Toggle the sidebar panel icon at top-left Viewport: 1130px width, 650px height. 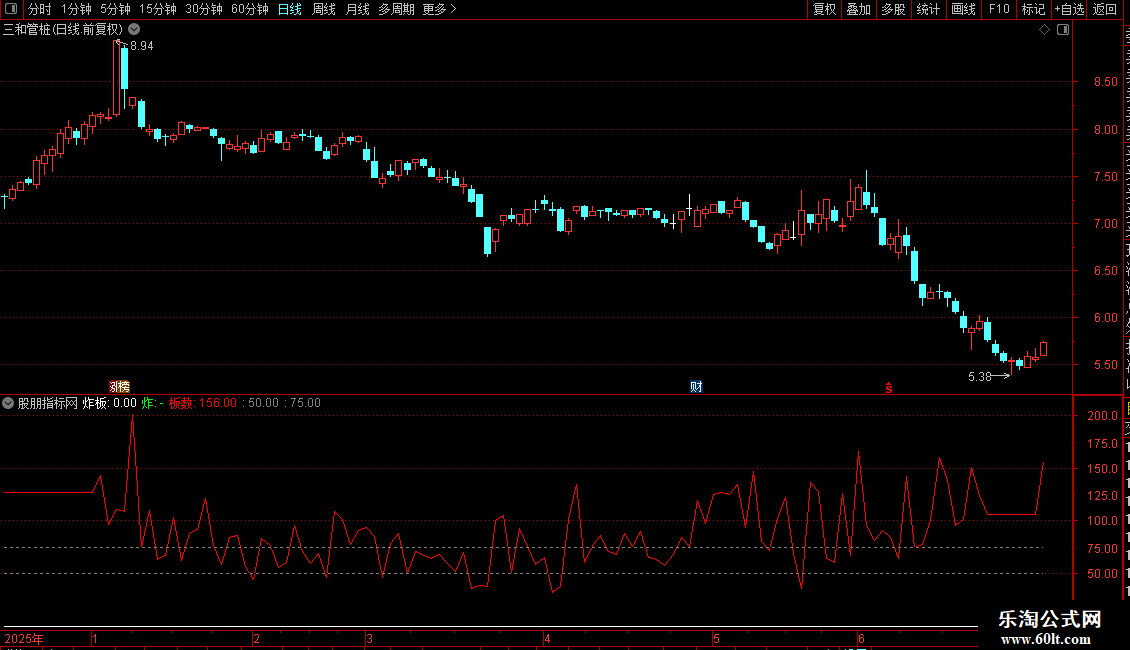pos(11,9)
